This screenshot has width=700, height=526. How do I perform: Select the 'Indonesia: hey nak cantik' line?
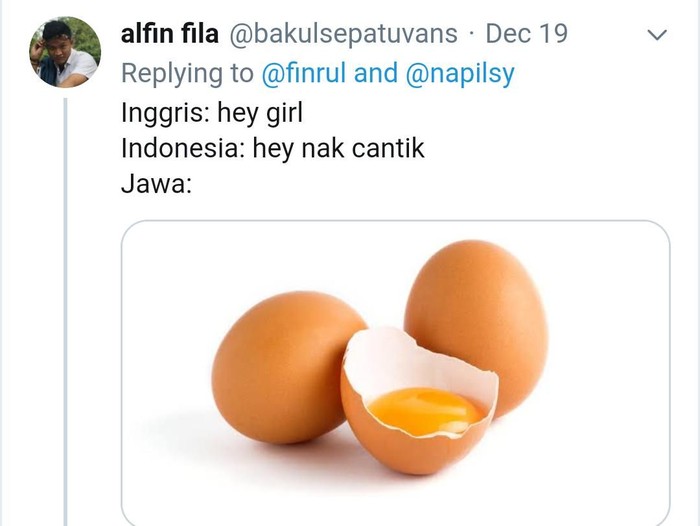272,148
